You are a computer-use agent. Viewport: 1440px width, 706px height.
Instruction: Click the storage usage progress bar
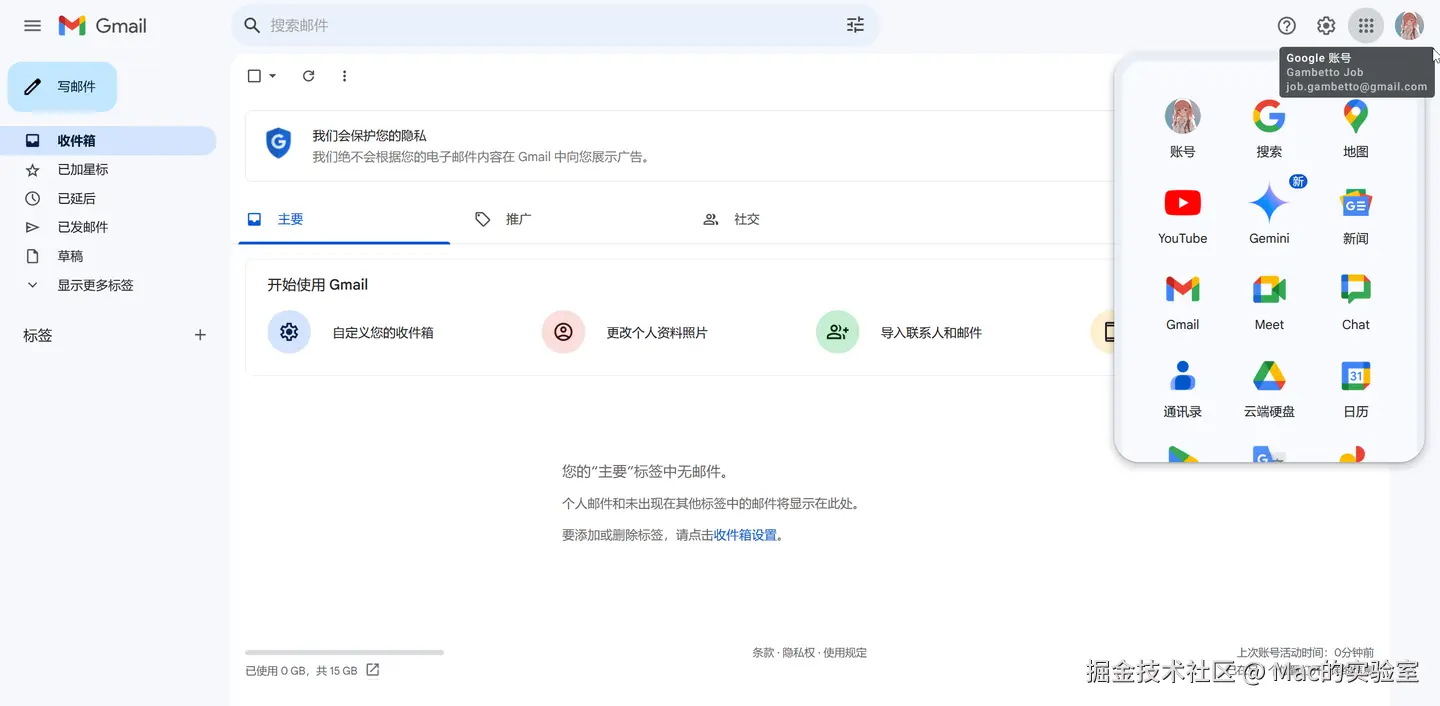click(x=344, y=652)
